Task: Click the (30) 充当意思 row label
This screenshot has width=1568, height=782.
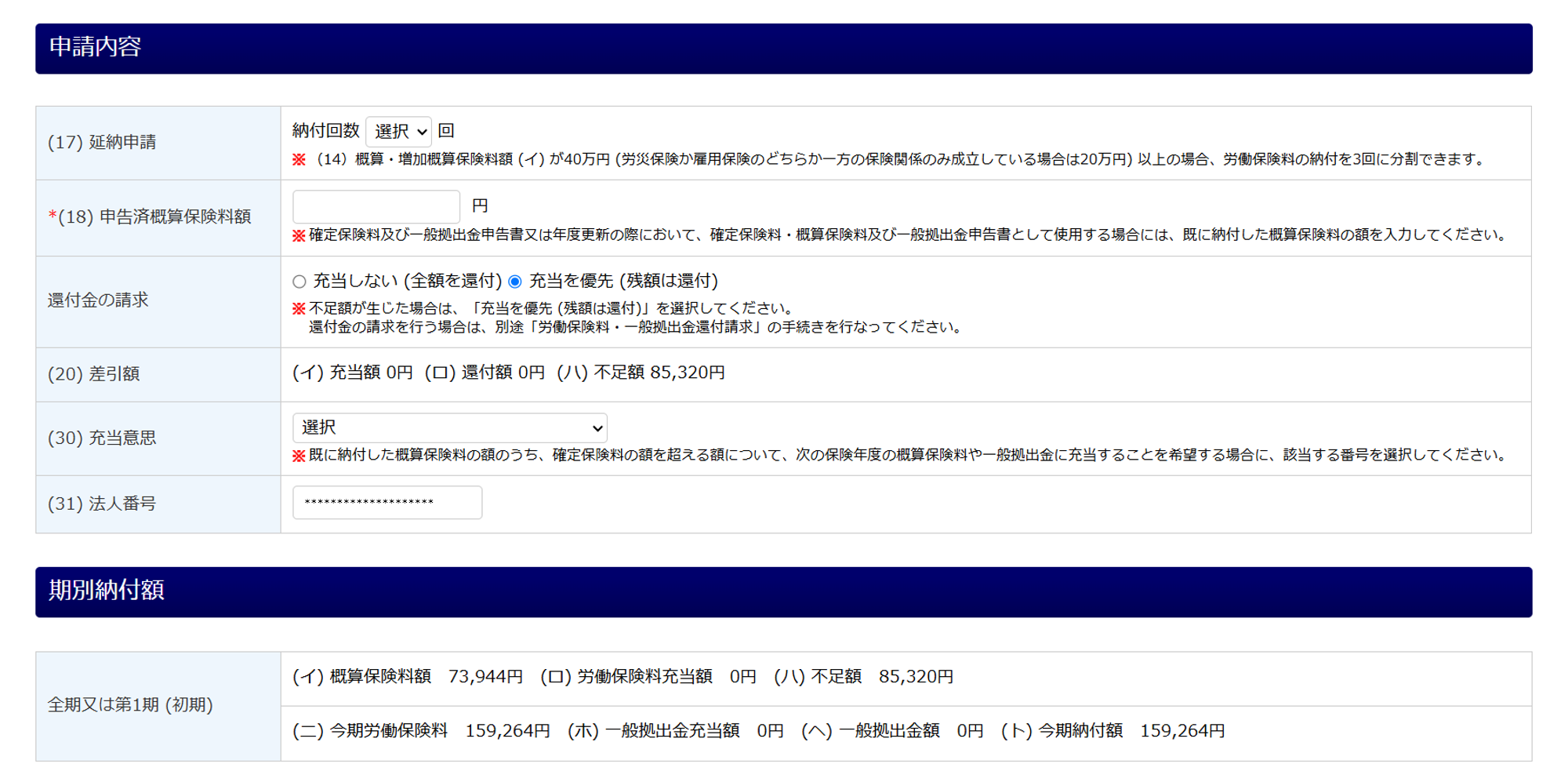Action: (102, 438)
